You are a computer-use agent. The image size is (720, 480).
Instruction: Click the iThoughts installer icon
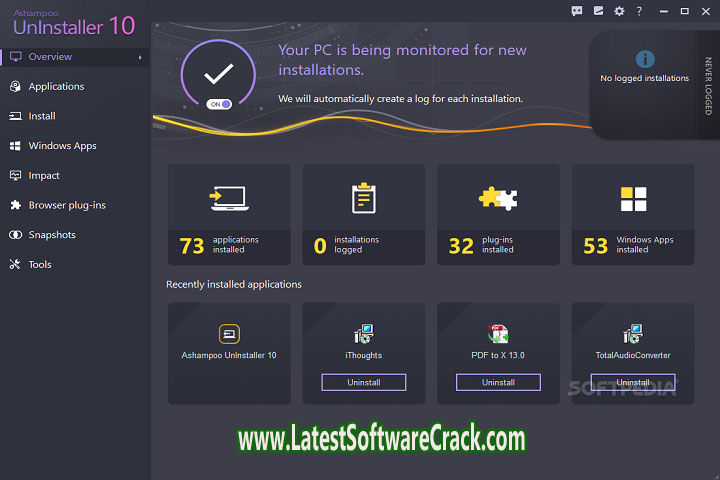364,334
